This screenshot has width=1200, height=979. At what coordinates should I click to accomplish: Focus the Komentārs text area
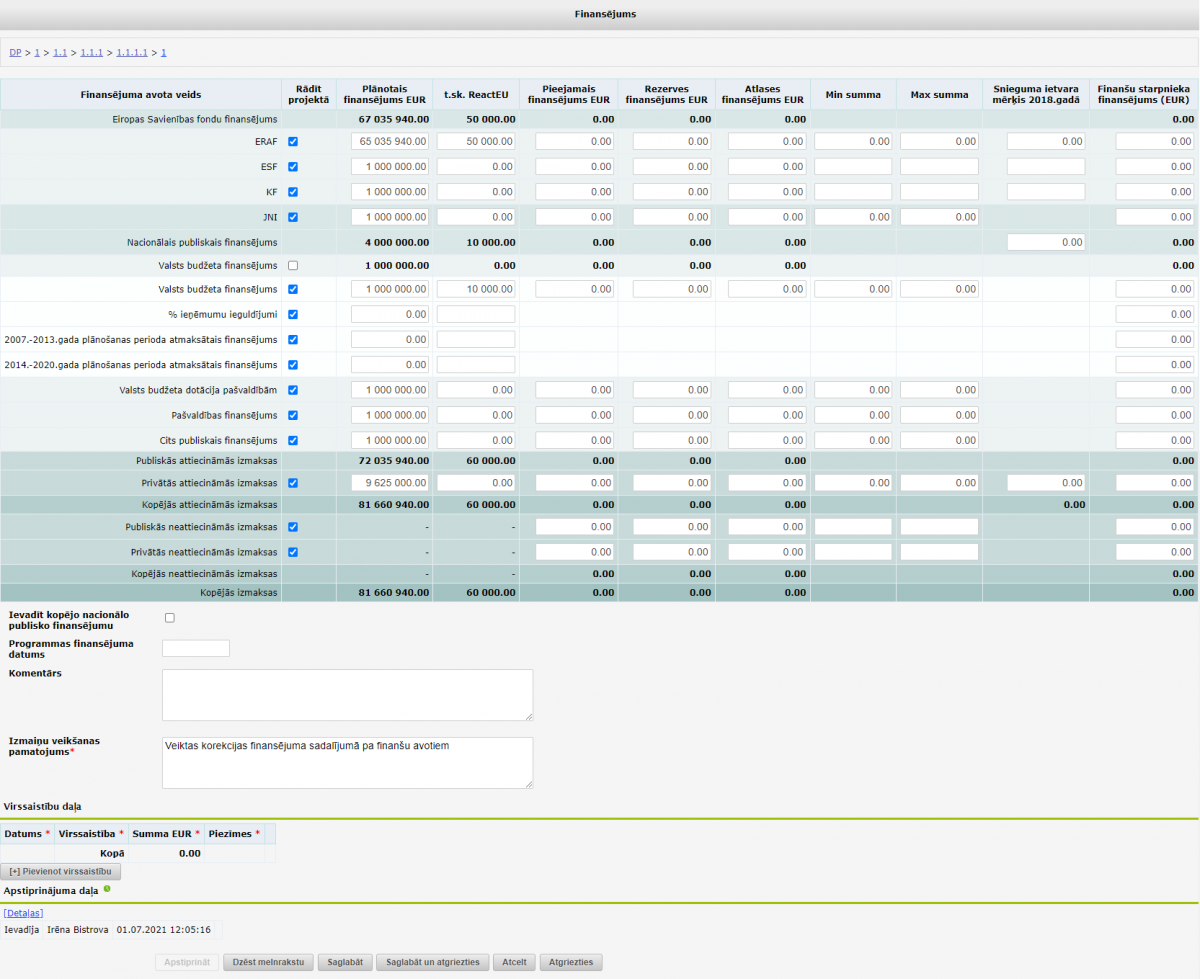pyautogui.click(x=347, y=694)
